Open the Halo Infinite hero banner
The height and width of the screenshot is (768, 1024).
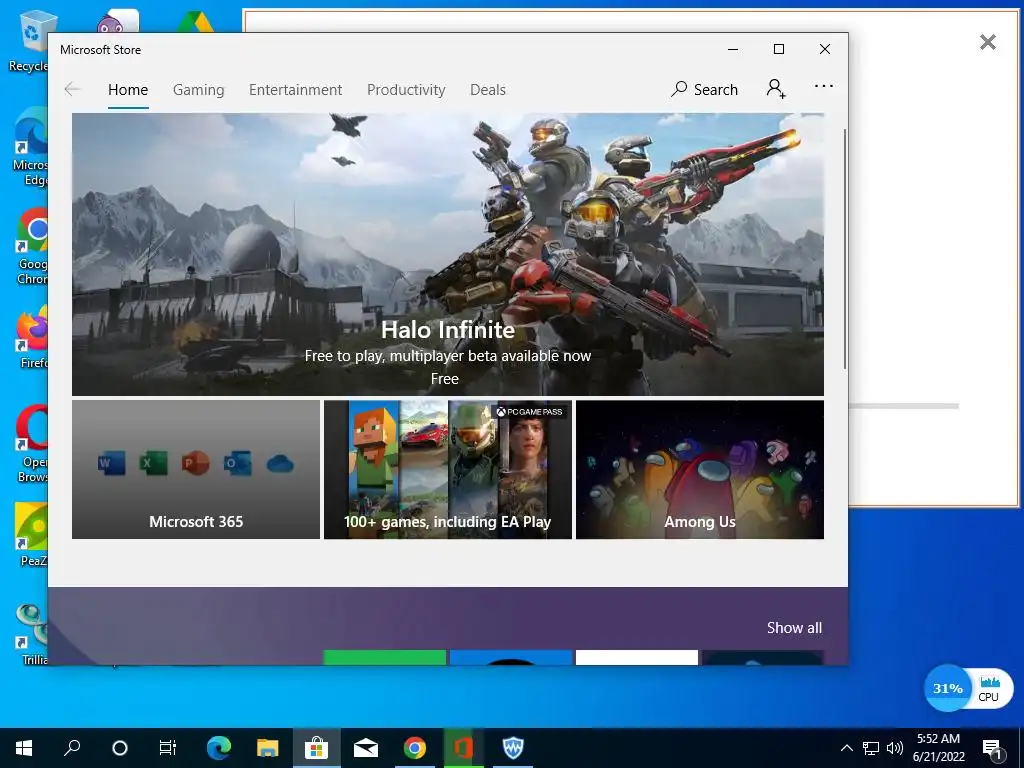[x=448, y=255]
